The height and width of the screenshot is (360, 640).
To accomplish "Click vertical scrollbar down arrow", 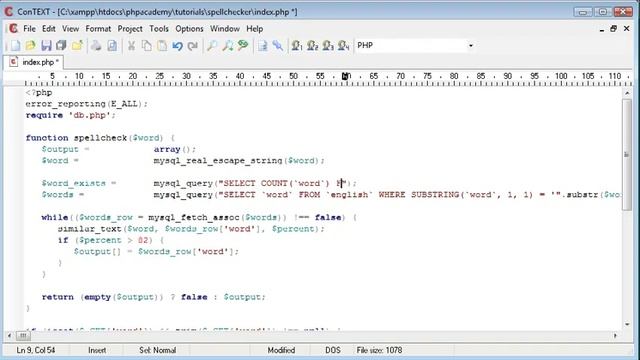I will click(627, 324).
